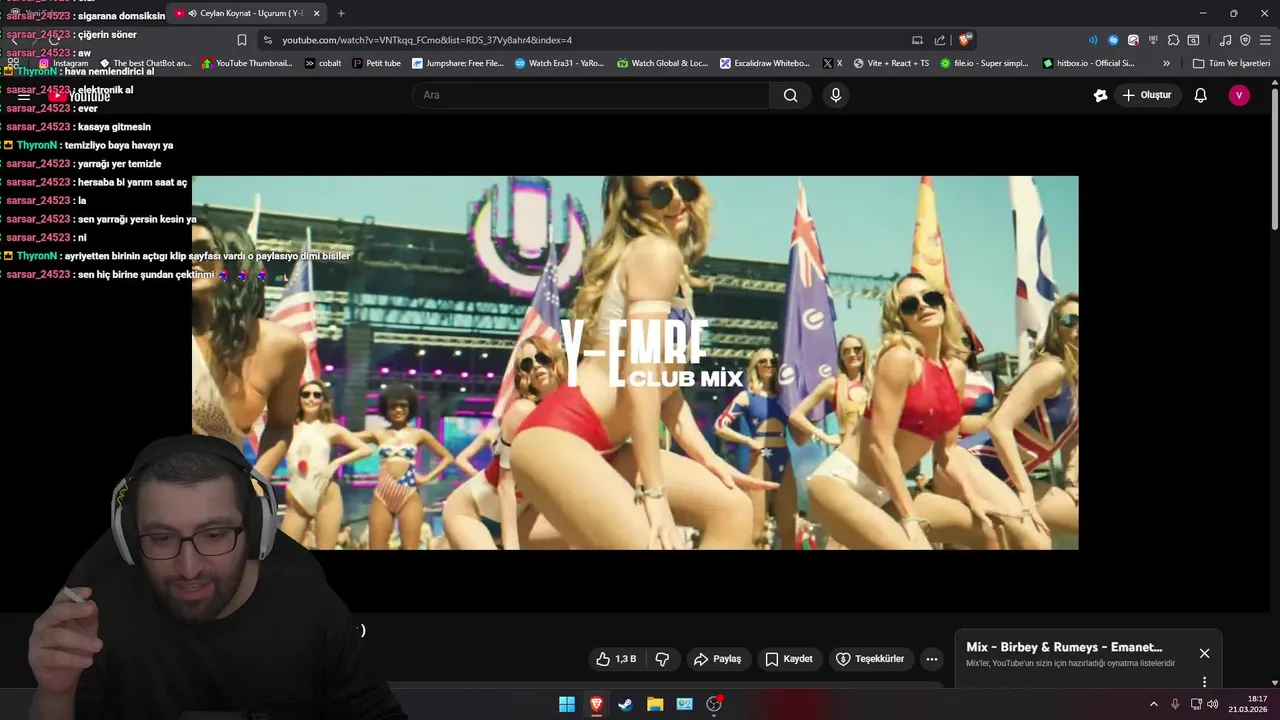Open the Windows Start menu
Viewport: 1280px width, 720px height.
(x=567, y=704)
